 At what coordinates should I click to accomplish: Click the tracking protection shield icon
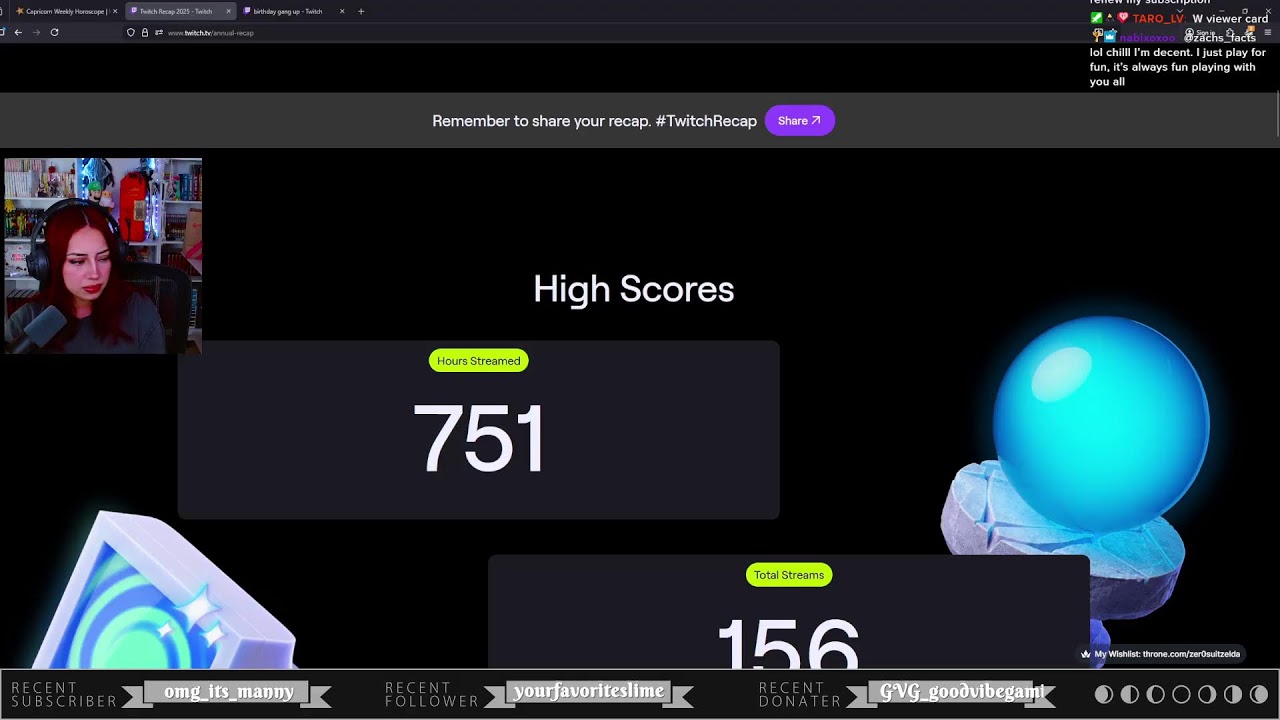130,32
